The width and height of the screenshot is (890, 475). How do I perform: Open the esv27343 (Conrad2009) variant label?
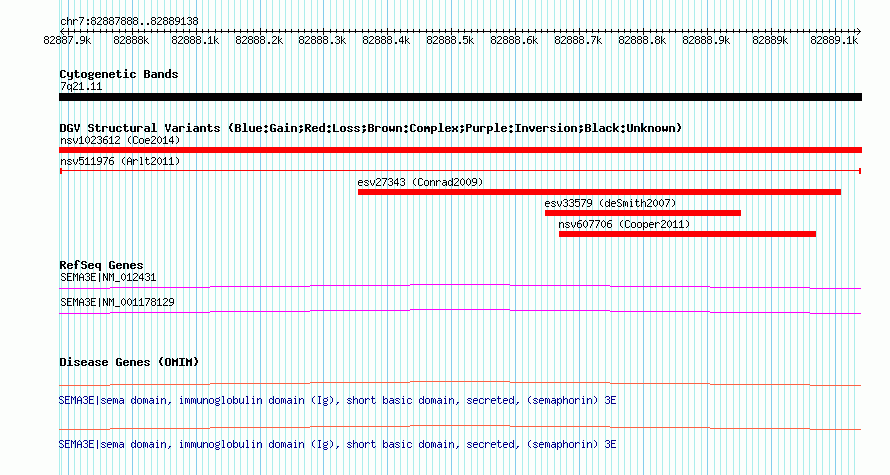click(x=421, y=182)
